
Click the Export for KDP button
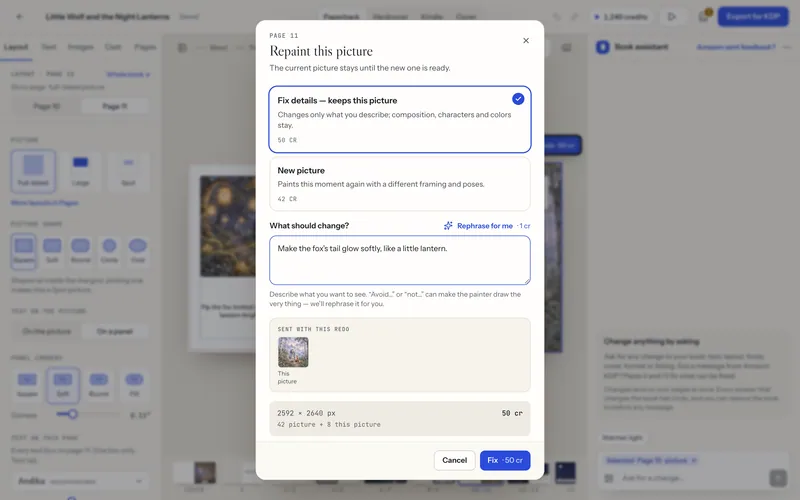753,17
